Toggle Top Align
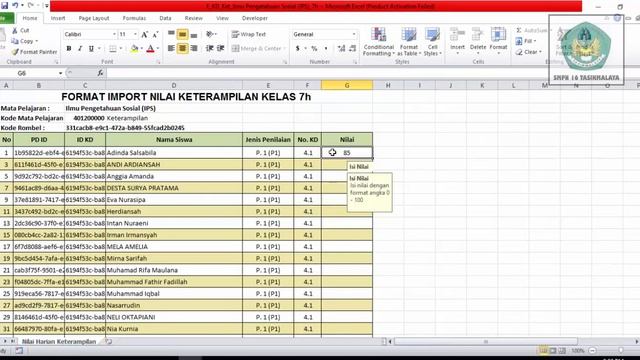Image resolution: width=640 pixels, height=360 pixels. pos(171,34)
